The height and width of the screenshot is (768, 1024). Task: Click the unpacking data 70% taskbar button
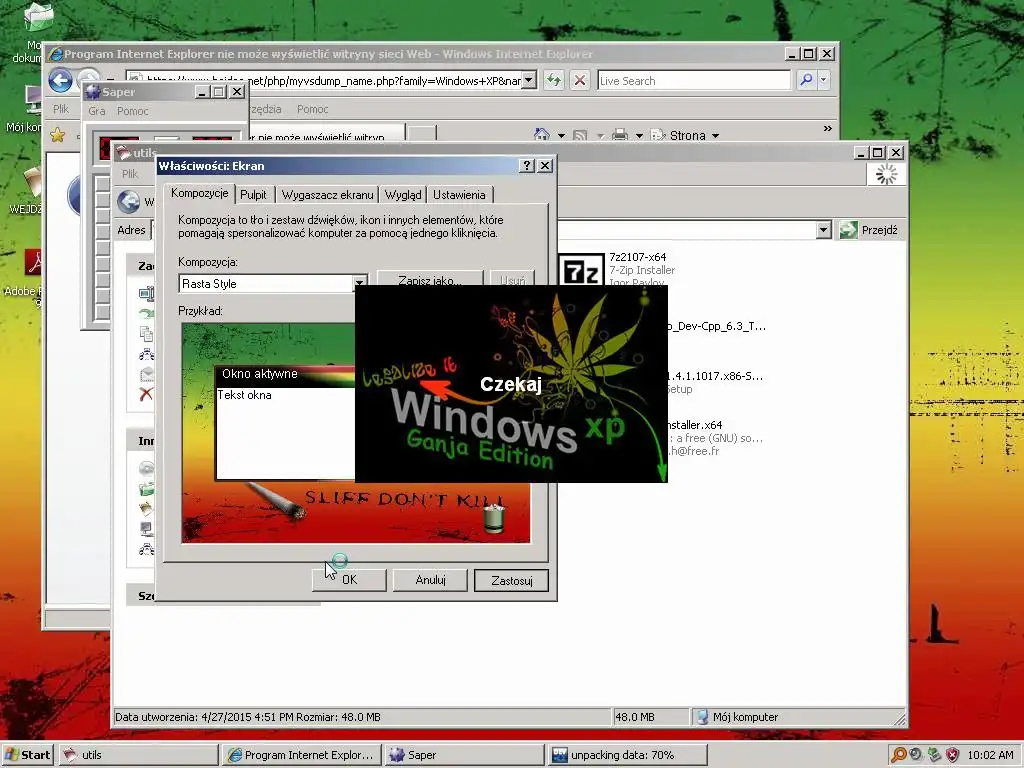pos(626,755)
